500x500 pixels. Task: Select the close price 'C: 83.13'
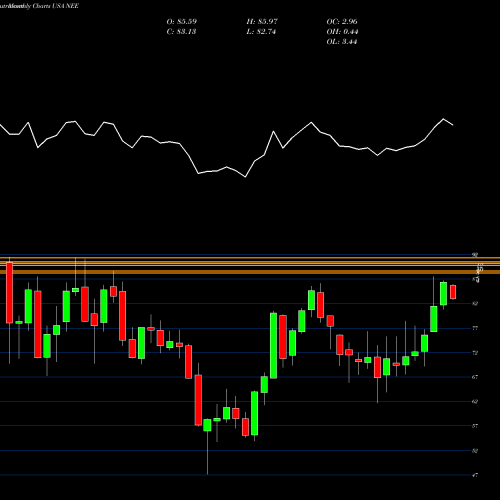coord(181,32)
